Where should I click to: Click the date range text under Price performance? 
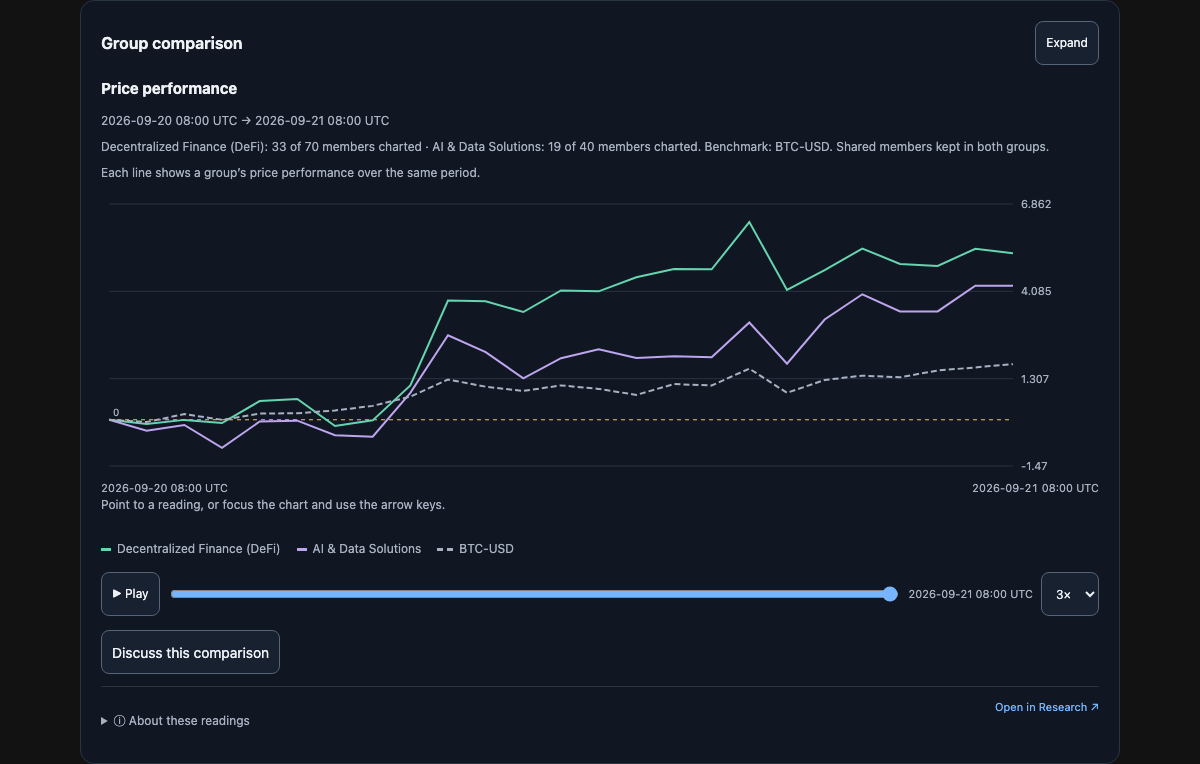(x=245, y=120)
